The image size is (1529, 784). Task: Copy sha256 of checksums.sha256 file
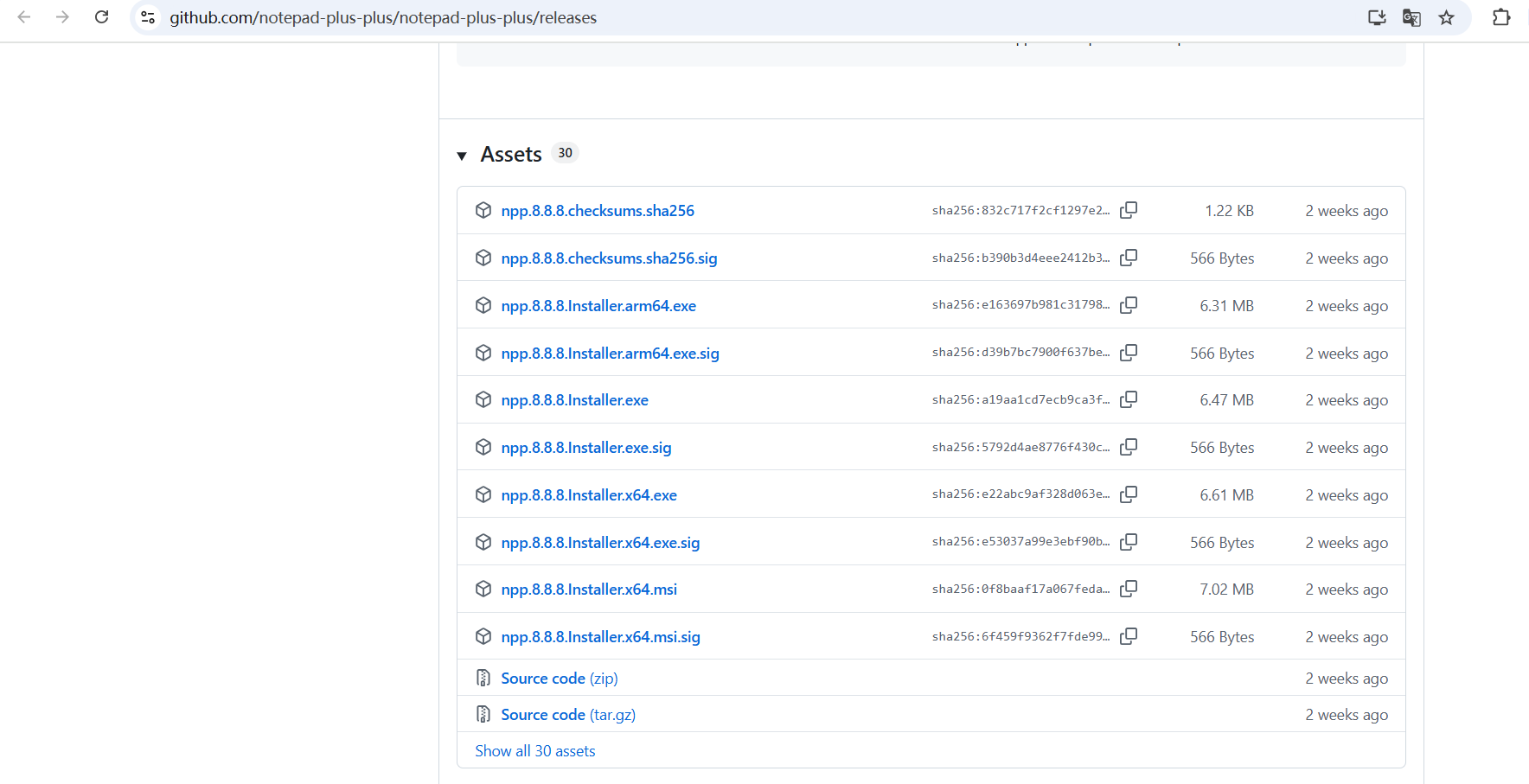[1129, 210]
